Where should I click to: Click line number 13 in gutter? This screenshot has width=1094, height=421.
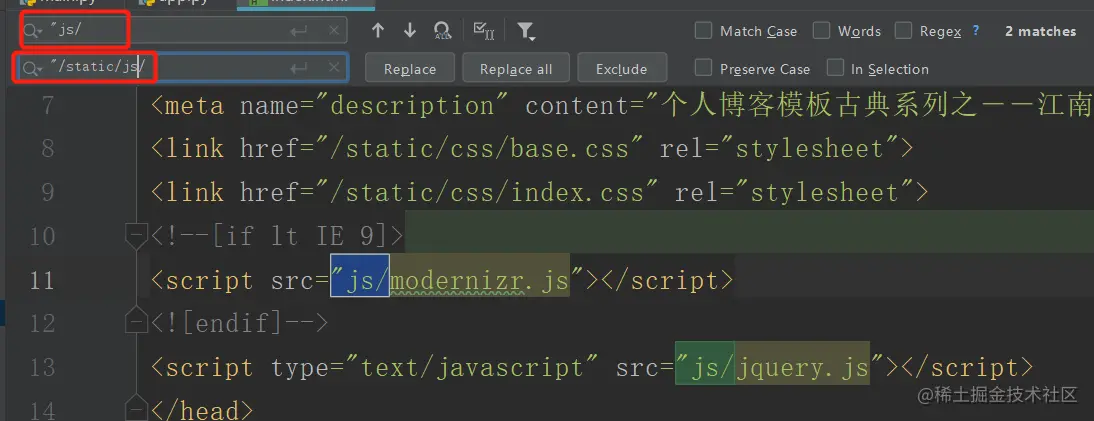(x=42, y=367)
